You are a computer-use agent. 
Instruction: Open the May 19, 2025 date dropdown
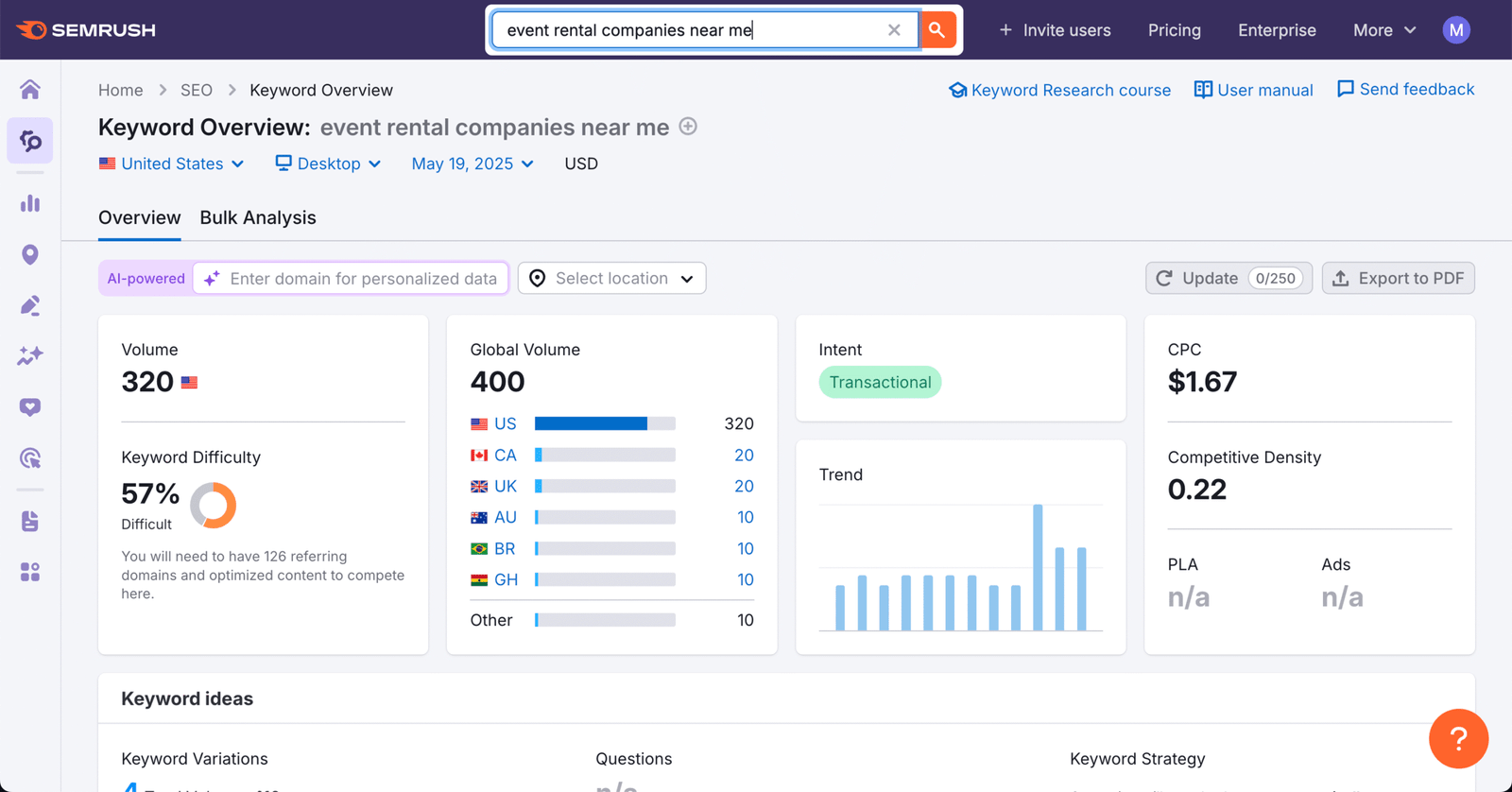point(472,164)
